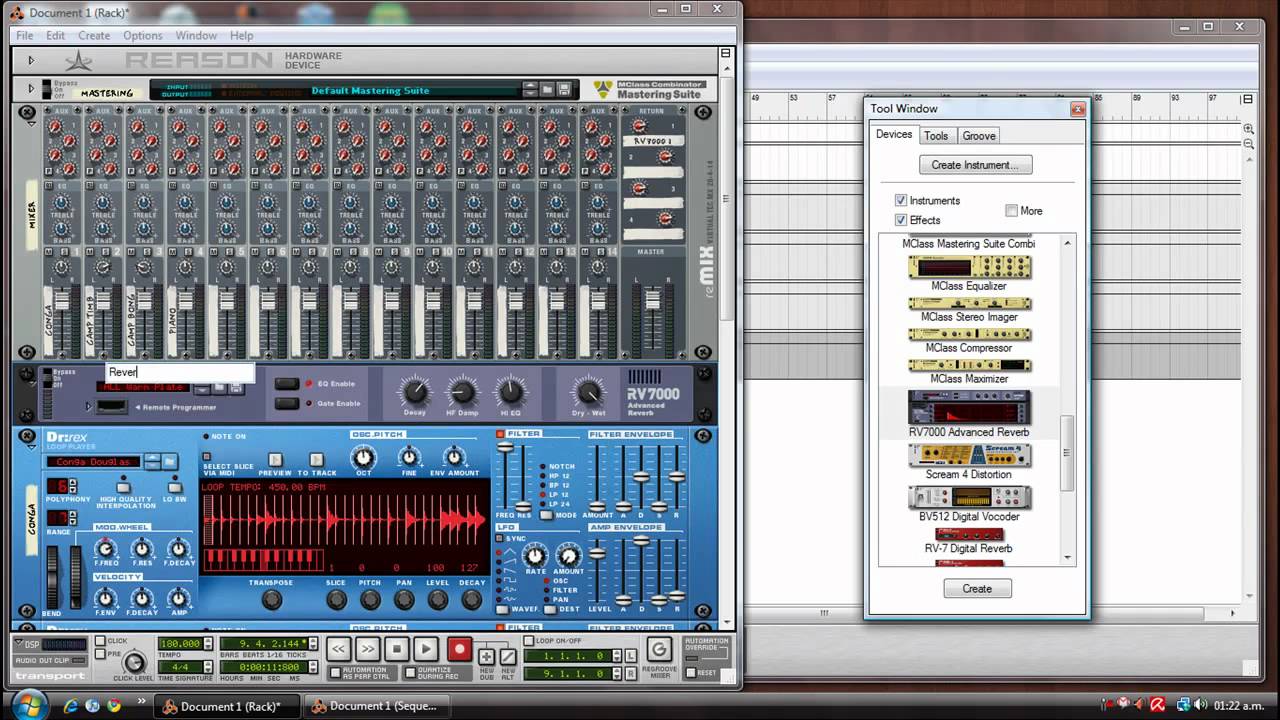Toggle the metronome Click checkbox
The height and width of the screenshot is (720, 1280).
(x=100, y=641)
